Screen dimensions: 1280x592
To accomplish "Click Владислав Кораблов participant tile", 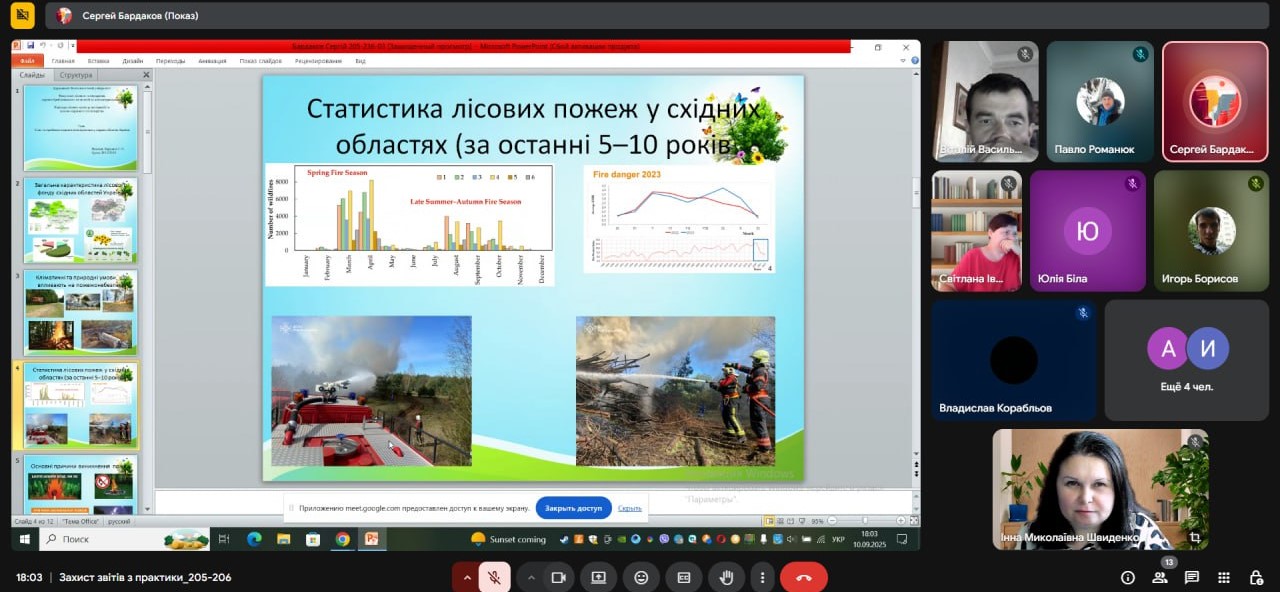I will [x=1013, y=360].
